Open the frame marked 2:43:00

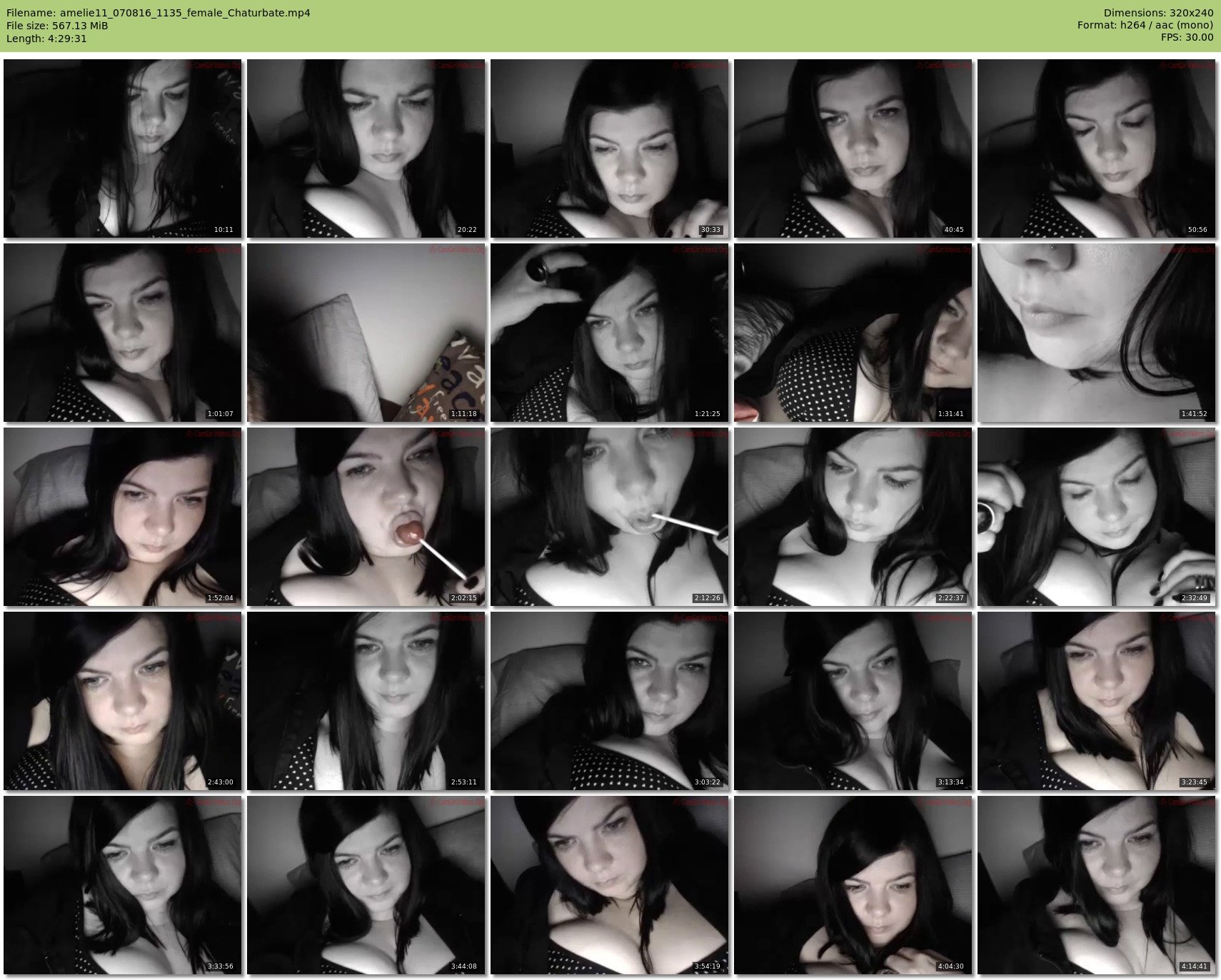pyautogui.click(x=122, y=701)
